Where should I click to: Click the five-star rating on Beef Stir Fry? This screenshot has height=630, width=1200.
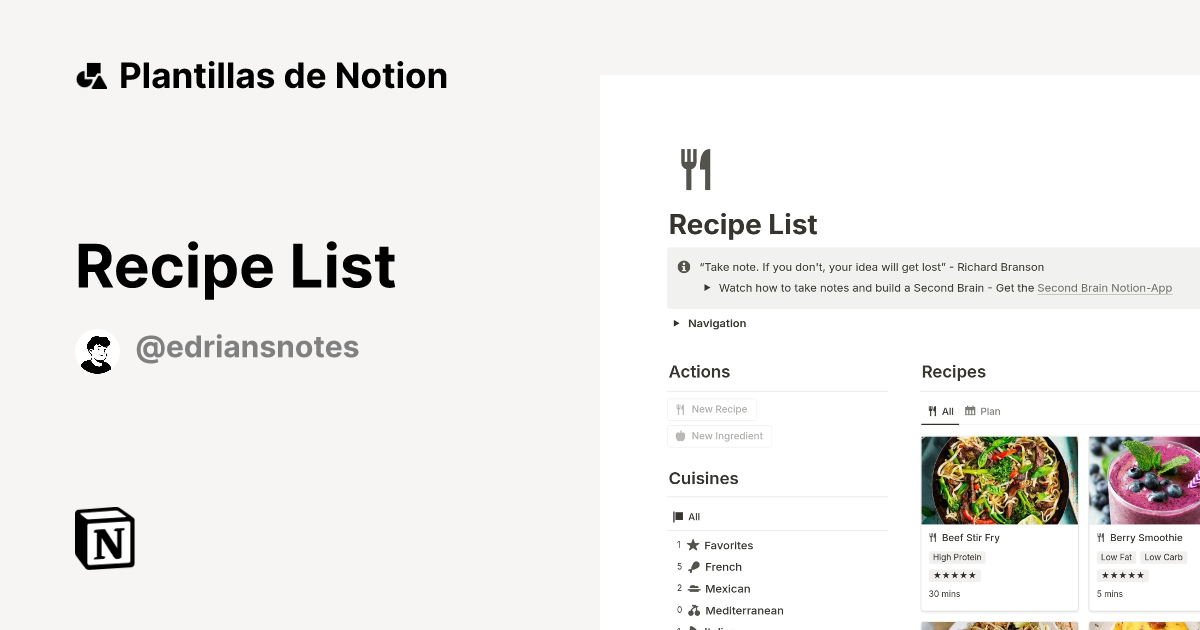[x=954, y=575]
